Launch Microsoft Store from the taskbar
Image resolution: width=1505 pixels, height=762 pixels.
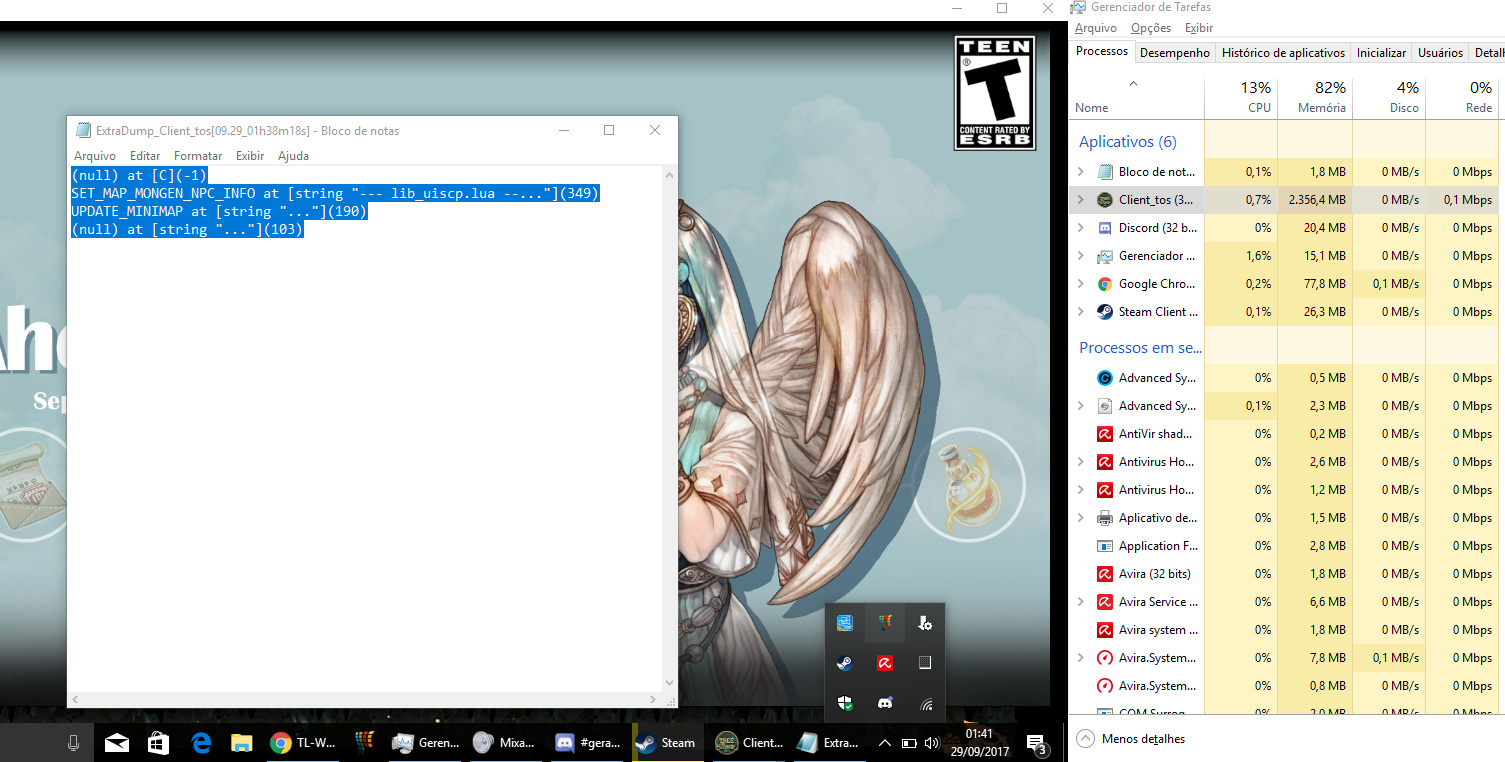coord(159,743)
